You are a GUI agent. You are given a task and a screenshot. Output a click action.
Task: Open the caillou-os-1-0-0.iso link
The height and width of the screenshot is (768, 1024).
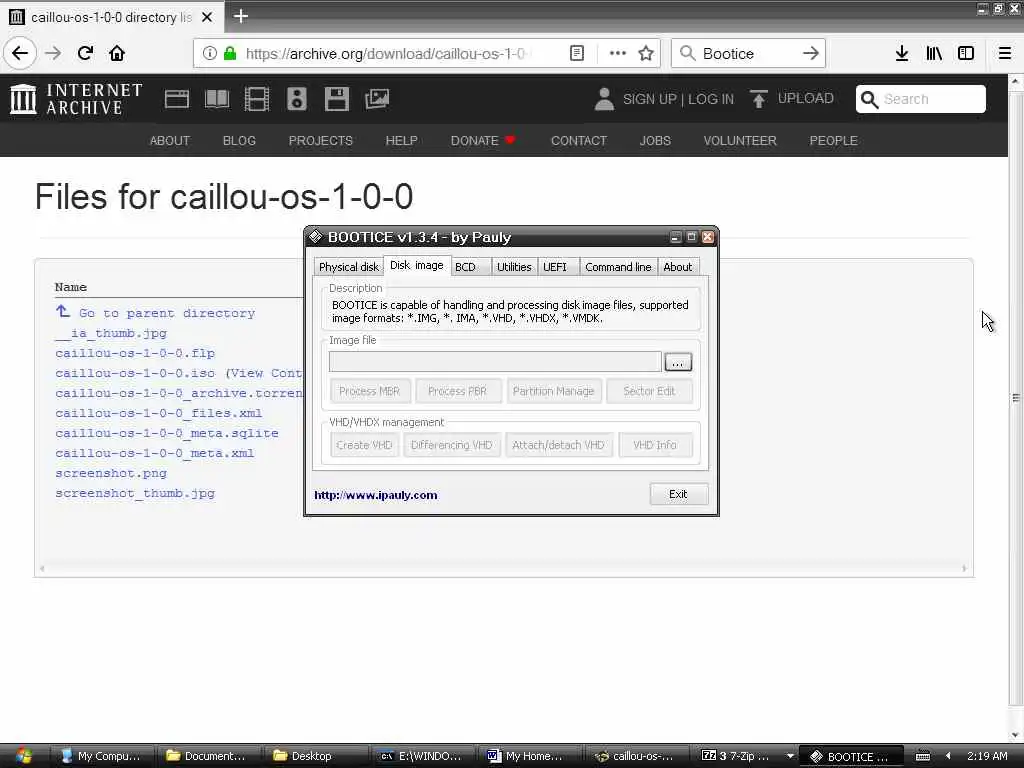coord(135,373)
